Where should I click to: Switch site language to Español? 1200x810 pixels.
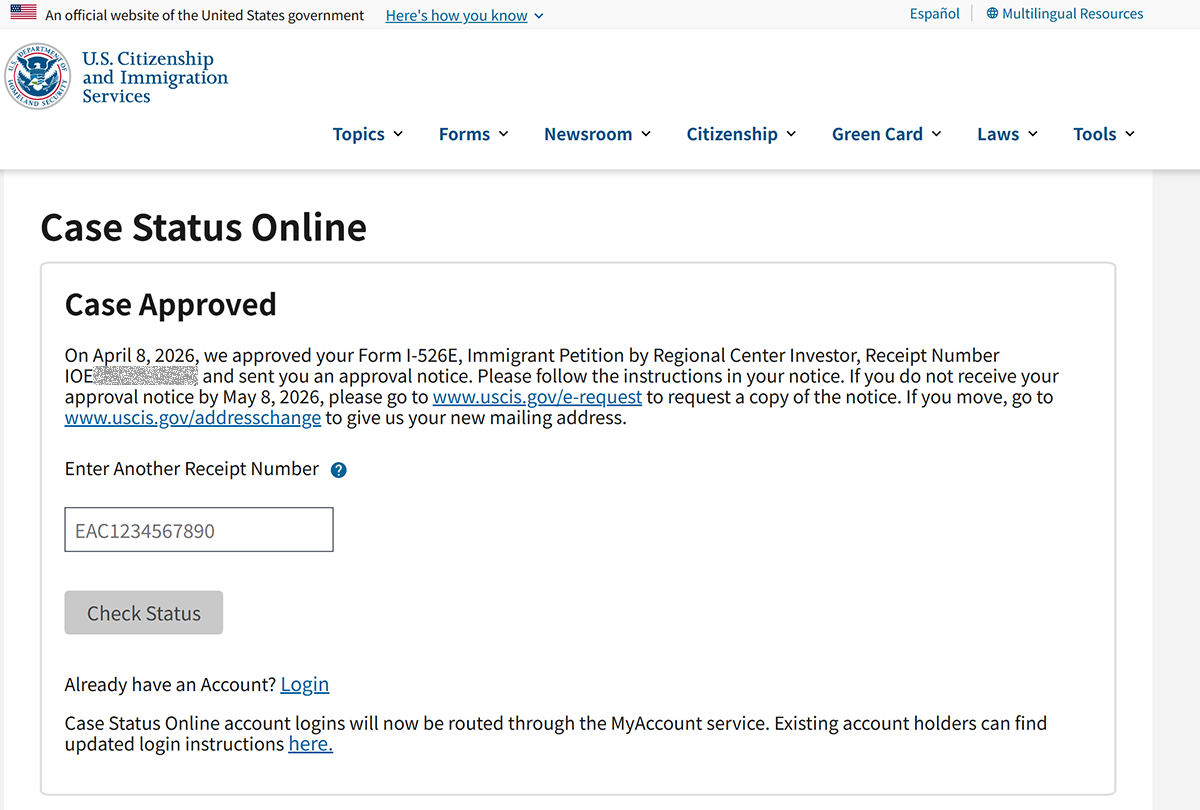[934, 14]
